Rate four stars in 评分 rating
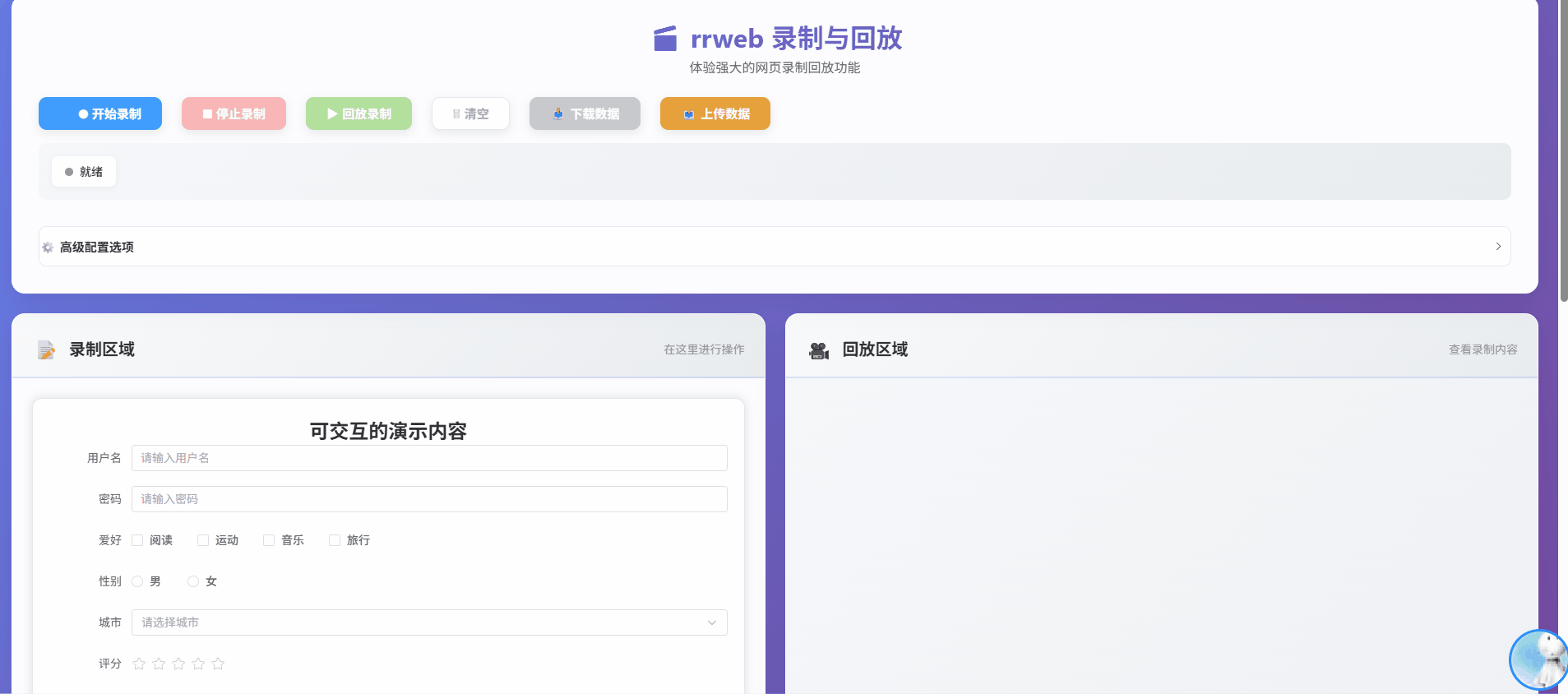This screenshot has height=694, width=1568. pyautogui.click(x=198, y=664)
